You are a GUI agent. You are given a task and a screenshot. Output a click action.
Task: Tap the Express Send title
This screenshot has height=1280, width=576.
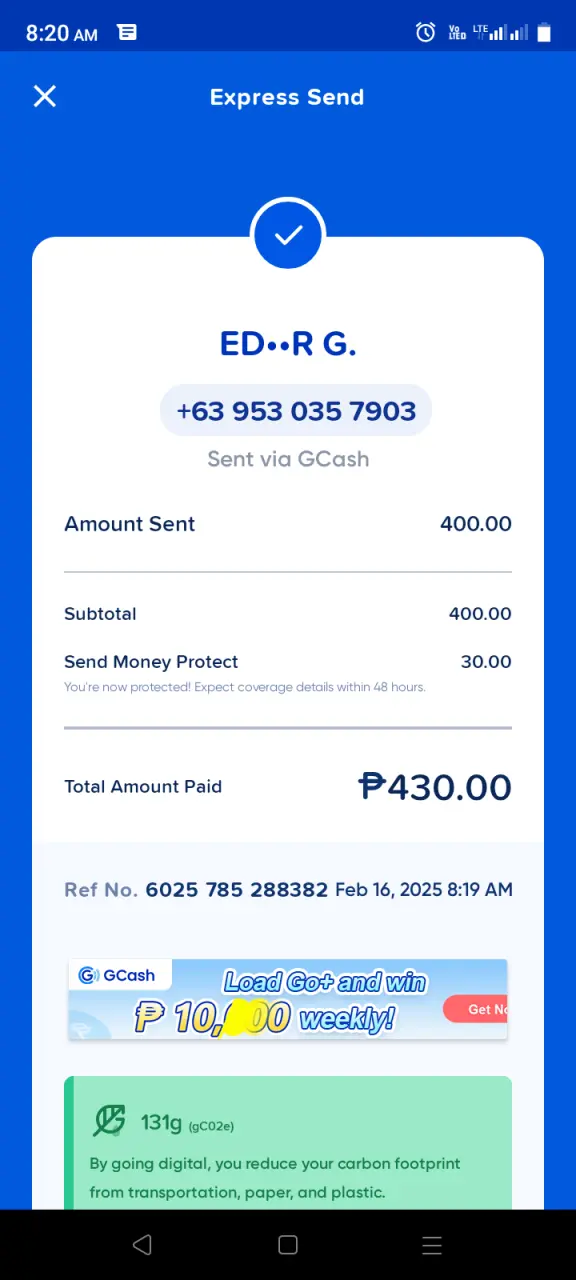287,97
